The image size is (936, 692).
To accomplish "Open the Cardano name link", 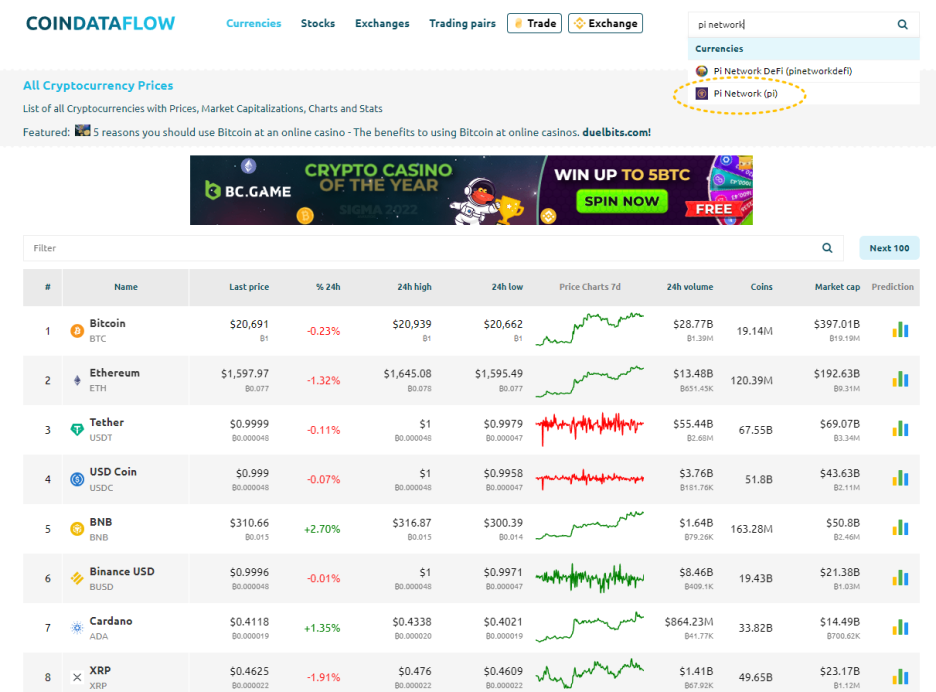I will 111,621.
